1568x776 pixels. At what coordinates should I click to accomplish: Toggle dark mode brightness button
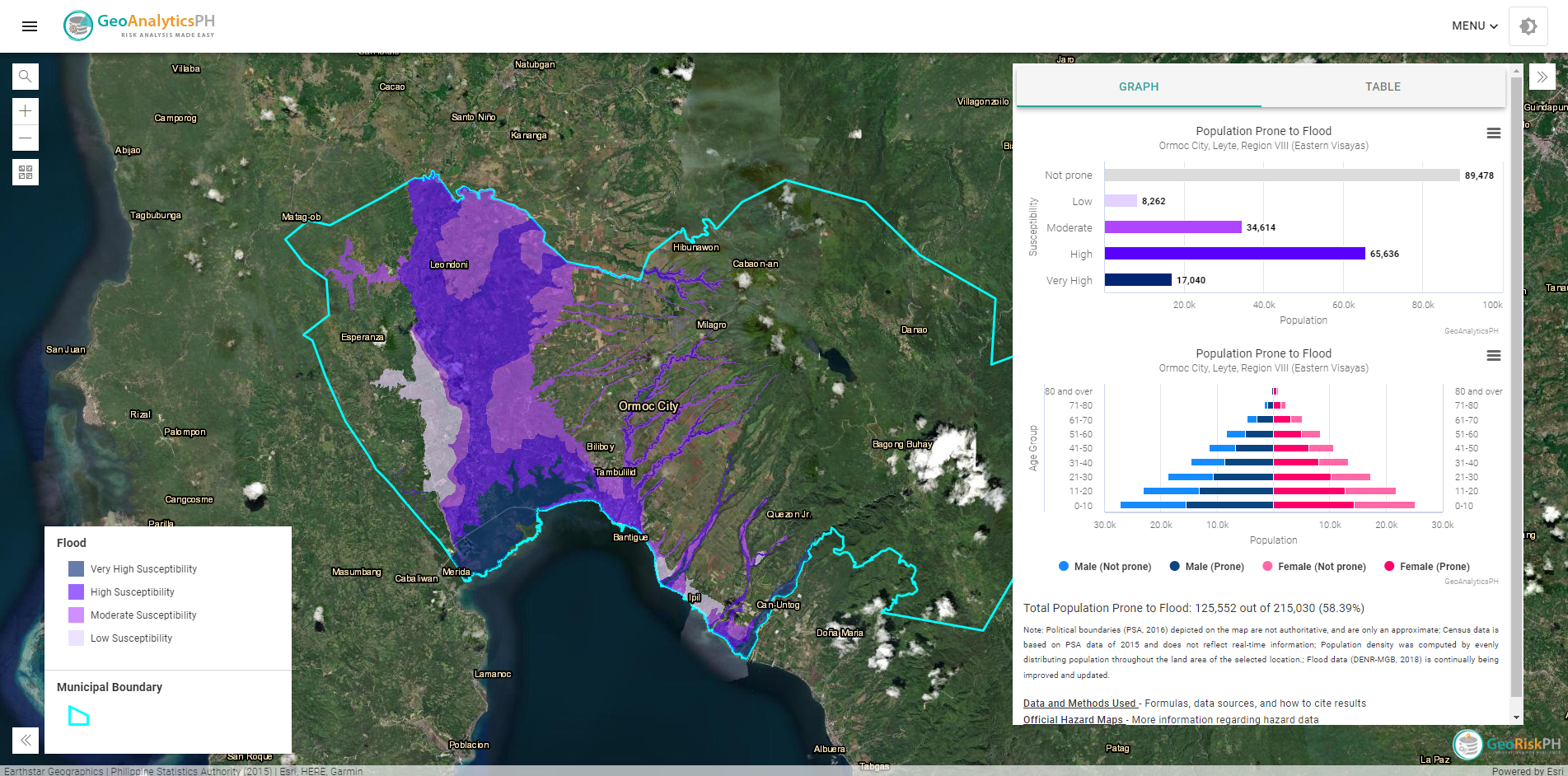1528,26
